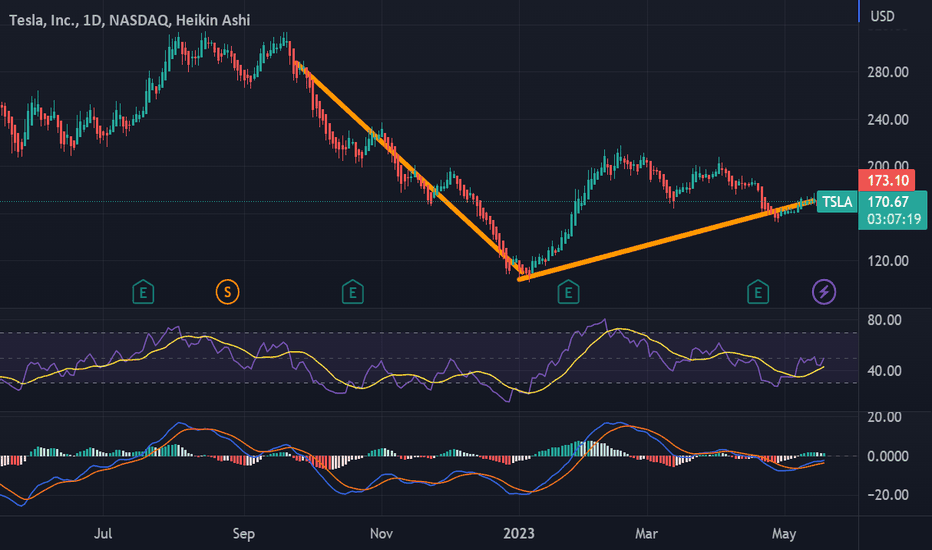This screenshot has height=550, width=932.
Task: Click the 120.00 price axis label
Action: (x=888, y=261)
